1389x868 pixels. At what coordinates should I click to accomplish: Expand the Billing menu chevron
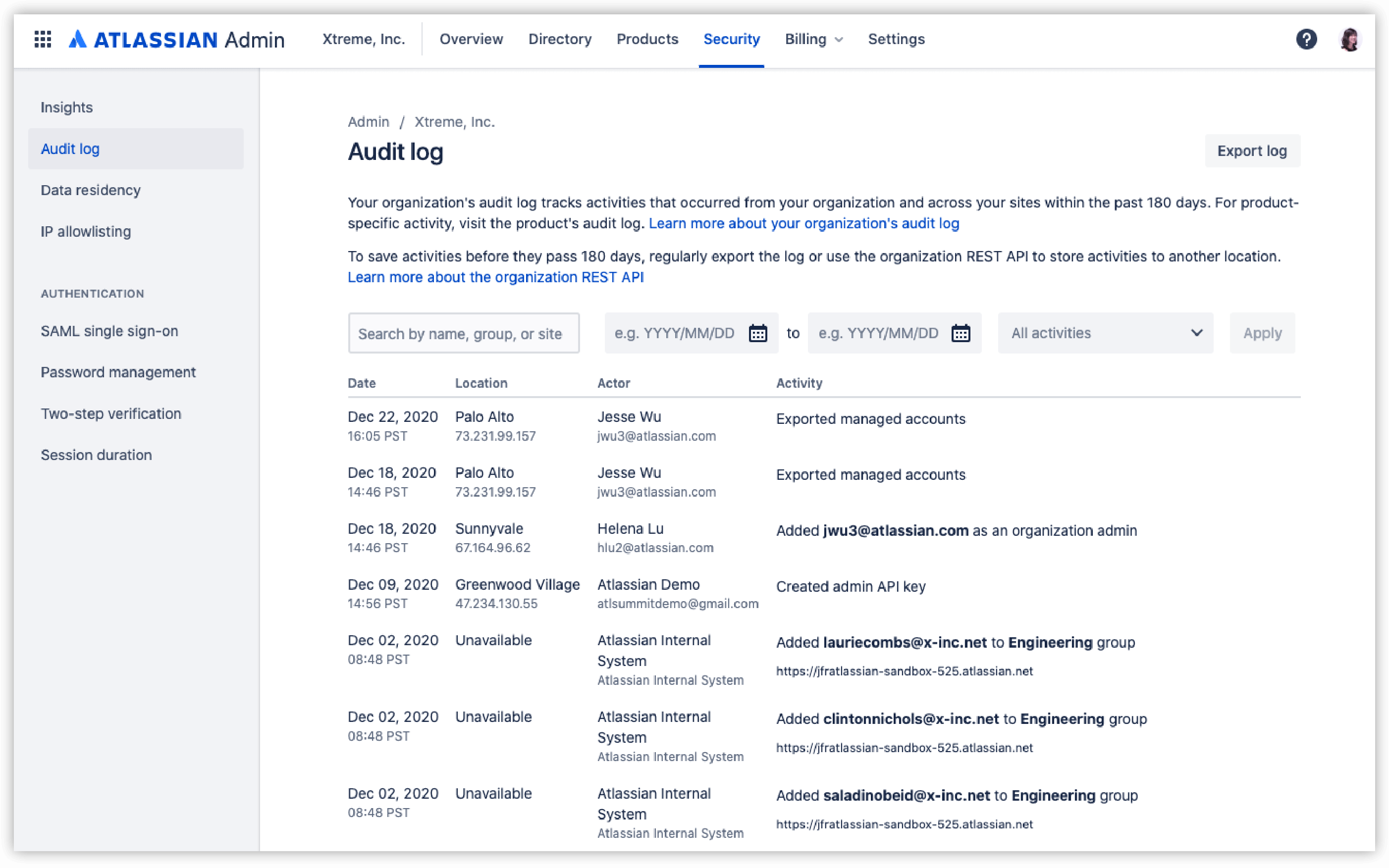click(x=838, y=40)
